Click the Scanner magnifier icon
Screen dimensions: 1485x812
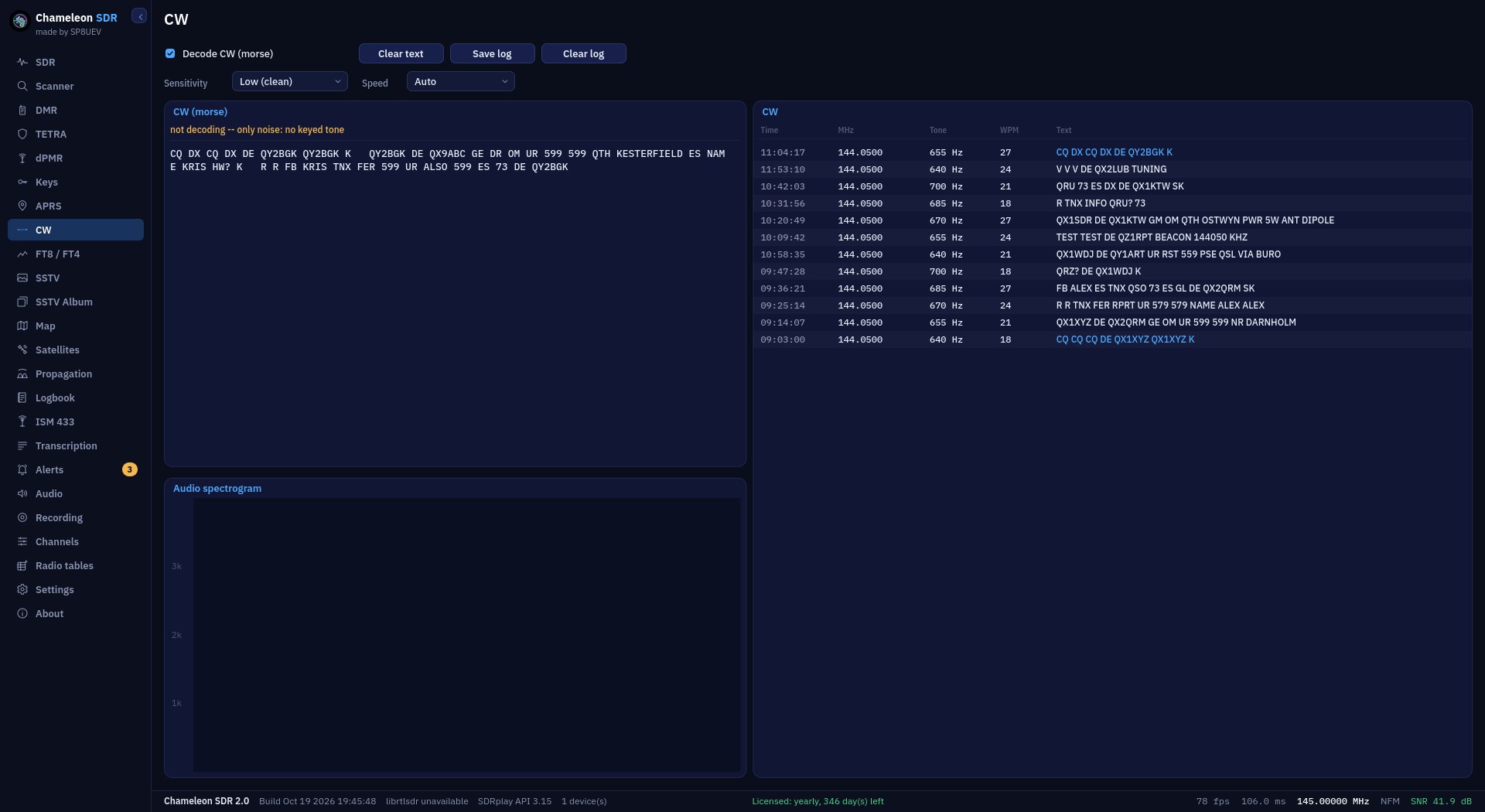22,86
